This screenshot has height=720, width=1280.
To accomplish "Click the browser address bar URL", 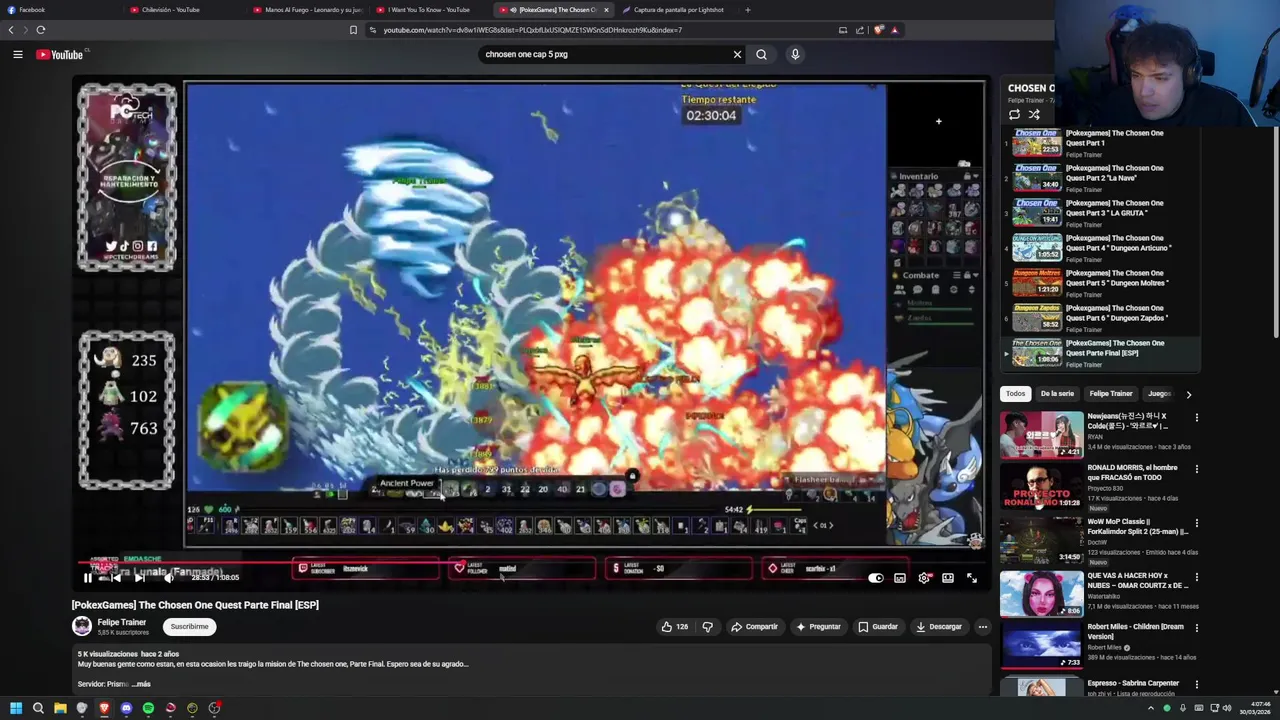I will click(532, 30).
